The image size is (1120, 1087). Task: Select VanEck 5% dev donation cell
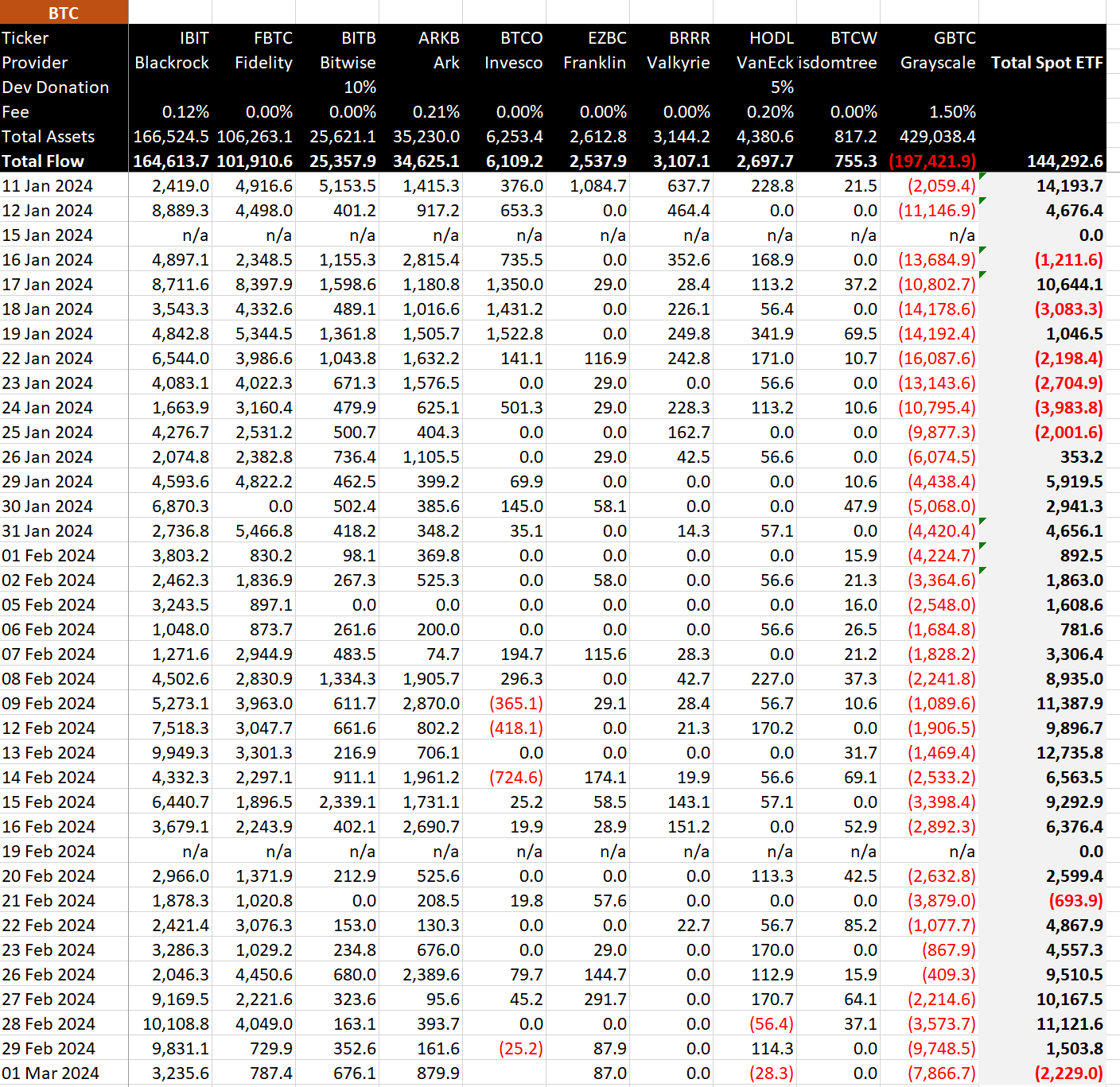[x=781, y=87]
